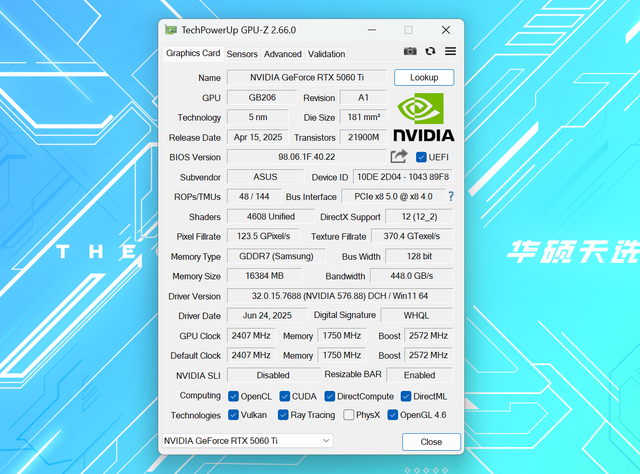Toggle the OpenGL 4.6 checkbox
Screen dimensions: 640x474
392,415
